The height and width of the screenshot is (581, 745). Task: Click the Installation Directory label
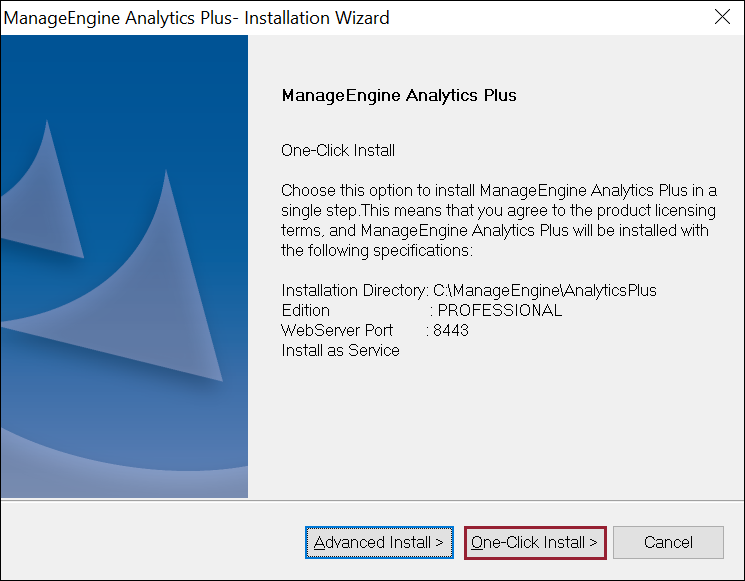(355, 291)
